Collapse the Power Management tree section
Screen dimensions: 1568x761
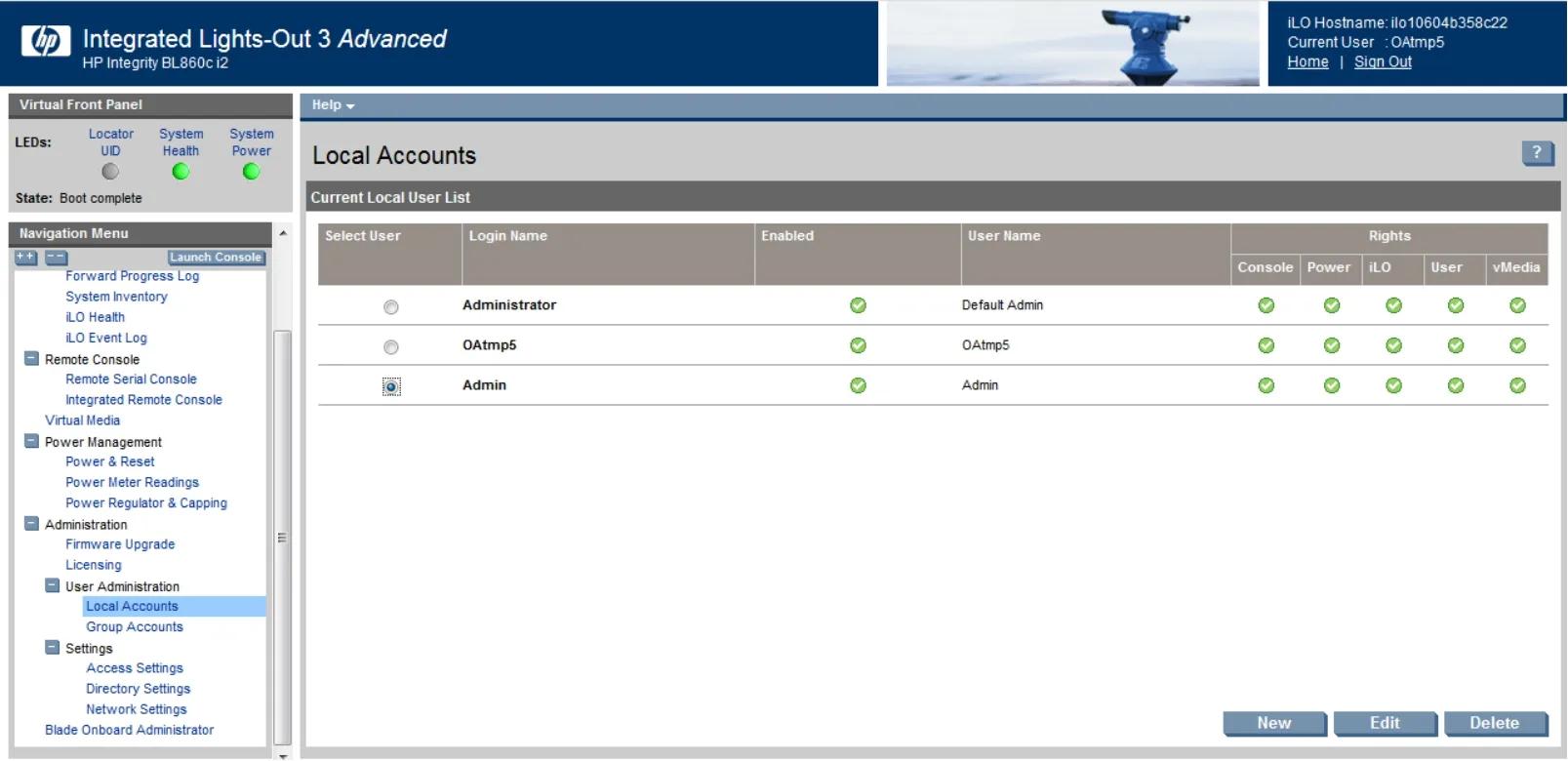pos(31,441)
